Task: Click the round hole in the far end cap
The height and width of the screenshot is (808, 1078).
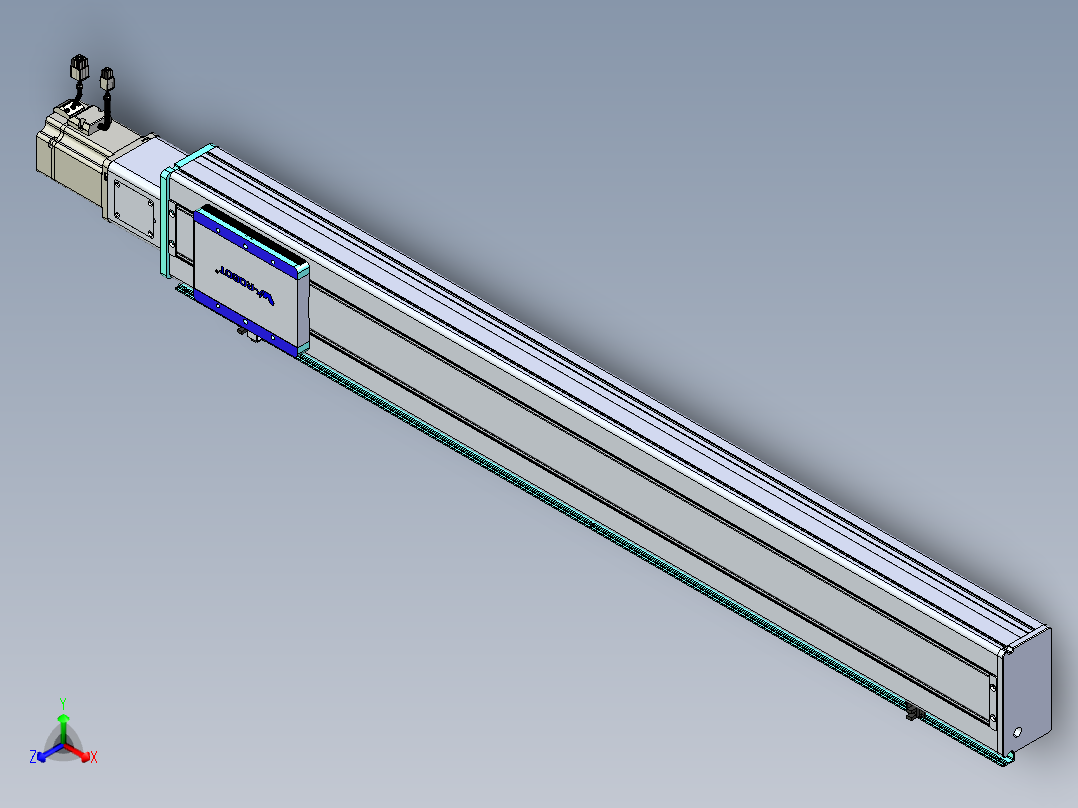Action: coord(1018,732)
